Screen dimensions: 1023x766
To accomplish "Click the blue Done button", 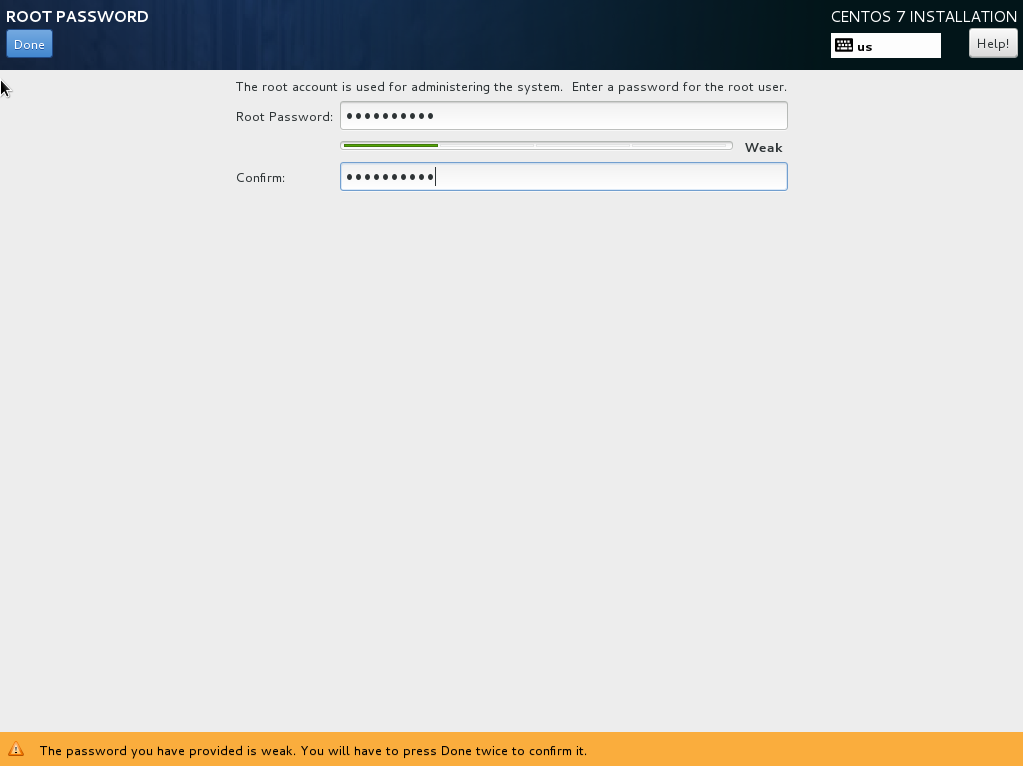I will pyautogui.click(x=29, y=44).
